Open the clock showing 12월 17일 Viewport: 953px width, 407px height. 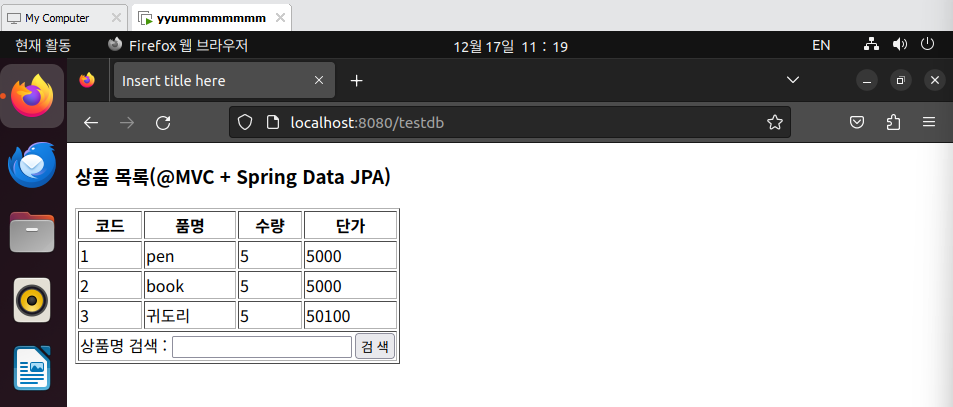click(x=511, y=46)
